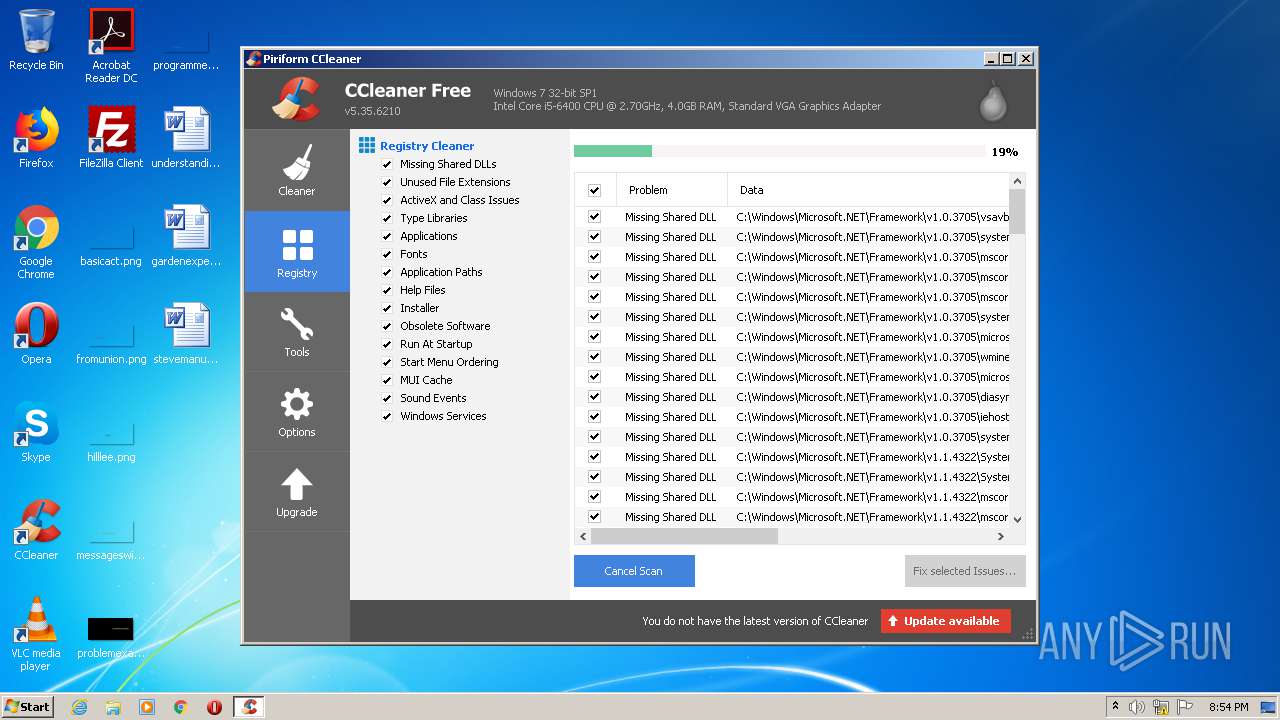Viewport: 1280px width, 720px height.
Task: Uncheck Type Libraries option
Action: 386,218
